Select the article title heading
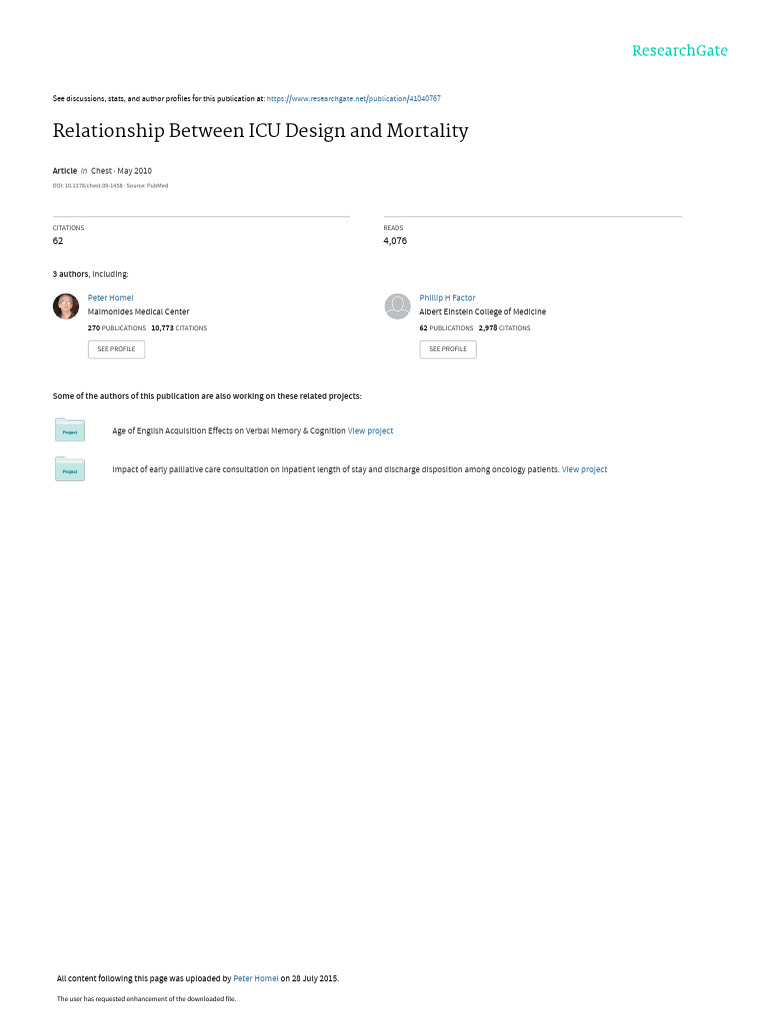This screenshot has height=1024, width=768. point(260,131)
